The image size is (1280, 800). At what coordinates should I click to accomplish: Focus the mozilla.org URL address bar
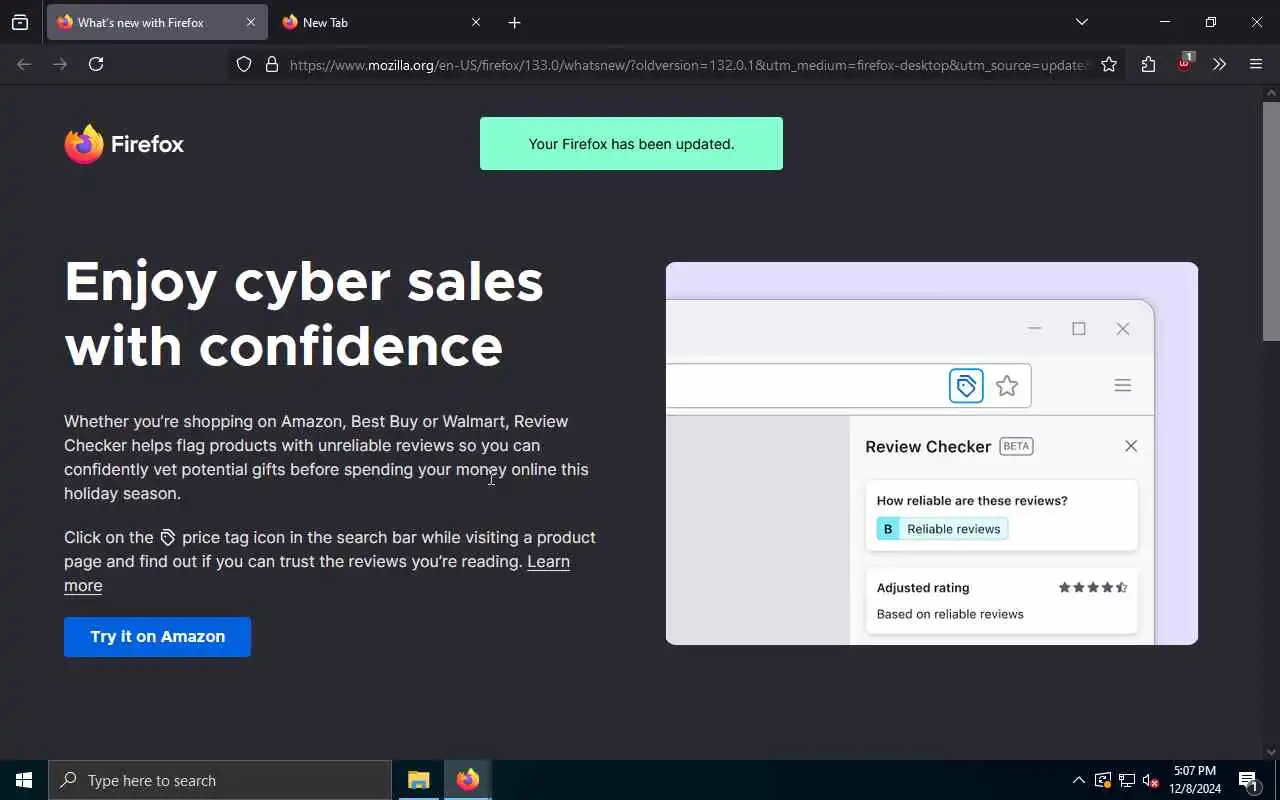(x=688, y=65)
